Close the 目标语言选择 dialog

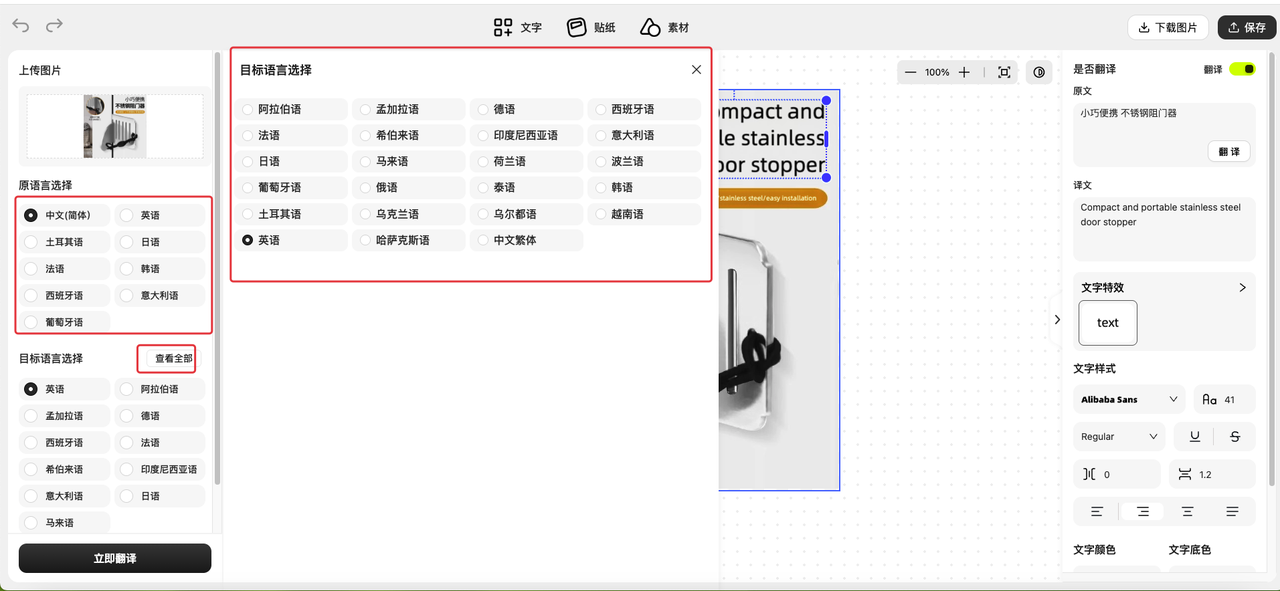tap(696, 69)
